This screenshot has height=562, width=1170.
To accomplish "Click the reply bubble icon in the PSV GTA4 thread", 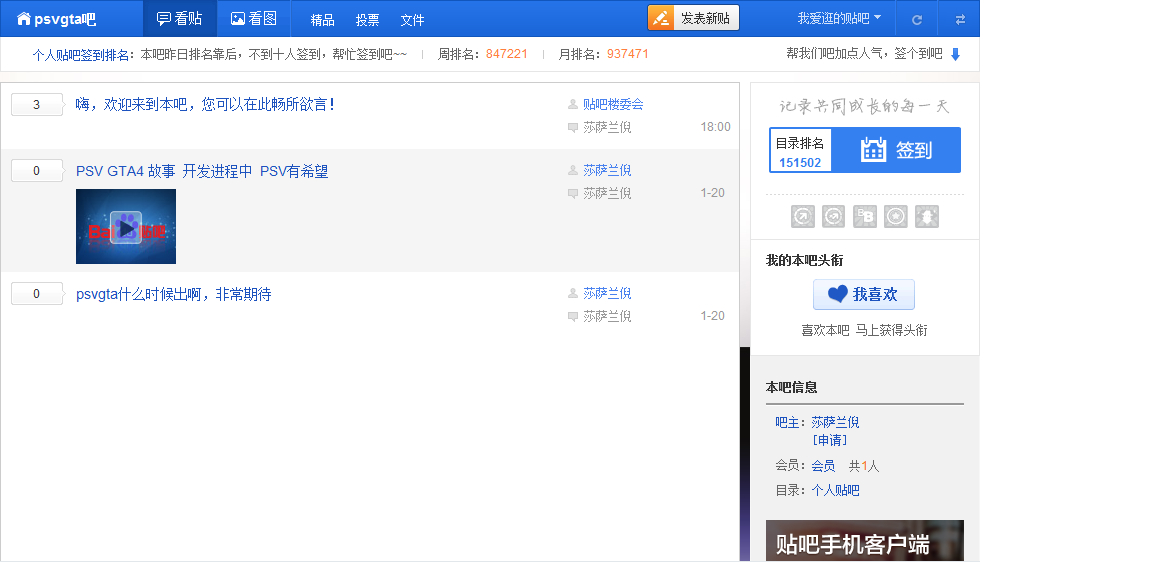I will [573, 194].
